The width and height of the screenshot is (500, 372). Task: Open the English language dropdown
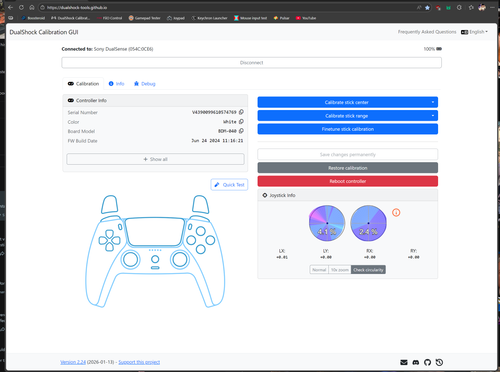[474, 32]
